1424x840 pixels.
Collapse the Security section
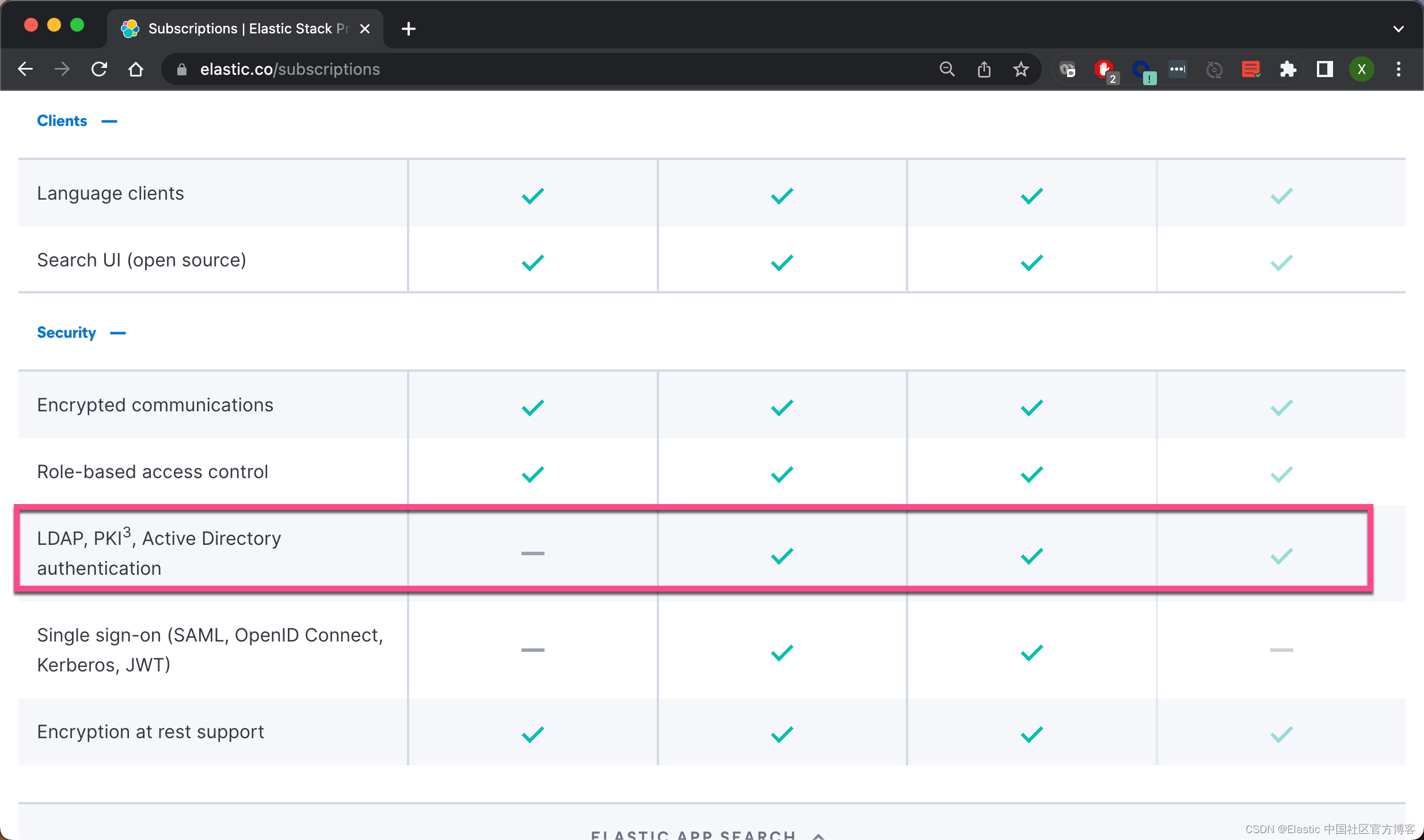[117, 333]
